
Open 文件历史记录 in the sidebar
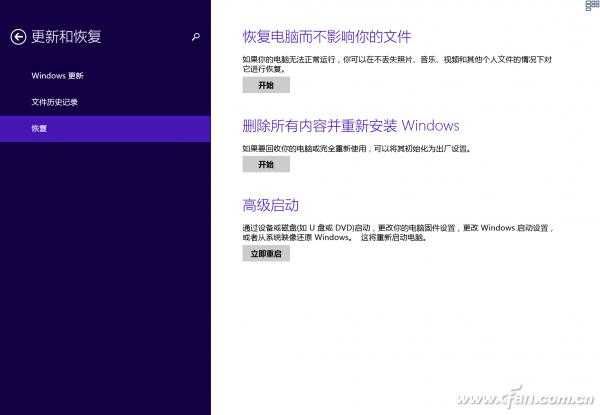coord(54,102)
